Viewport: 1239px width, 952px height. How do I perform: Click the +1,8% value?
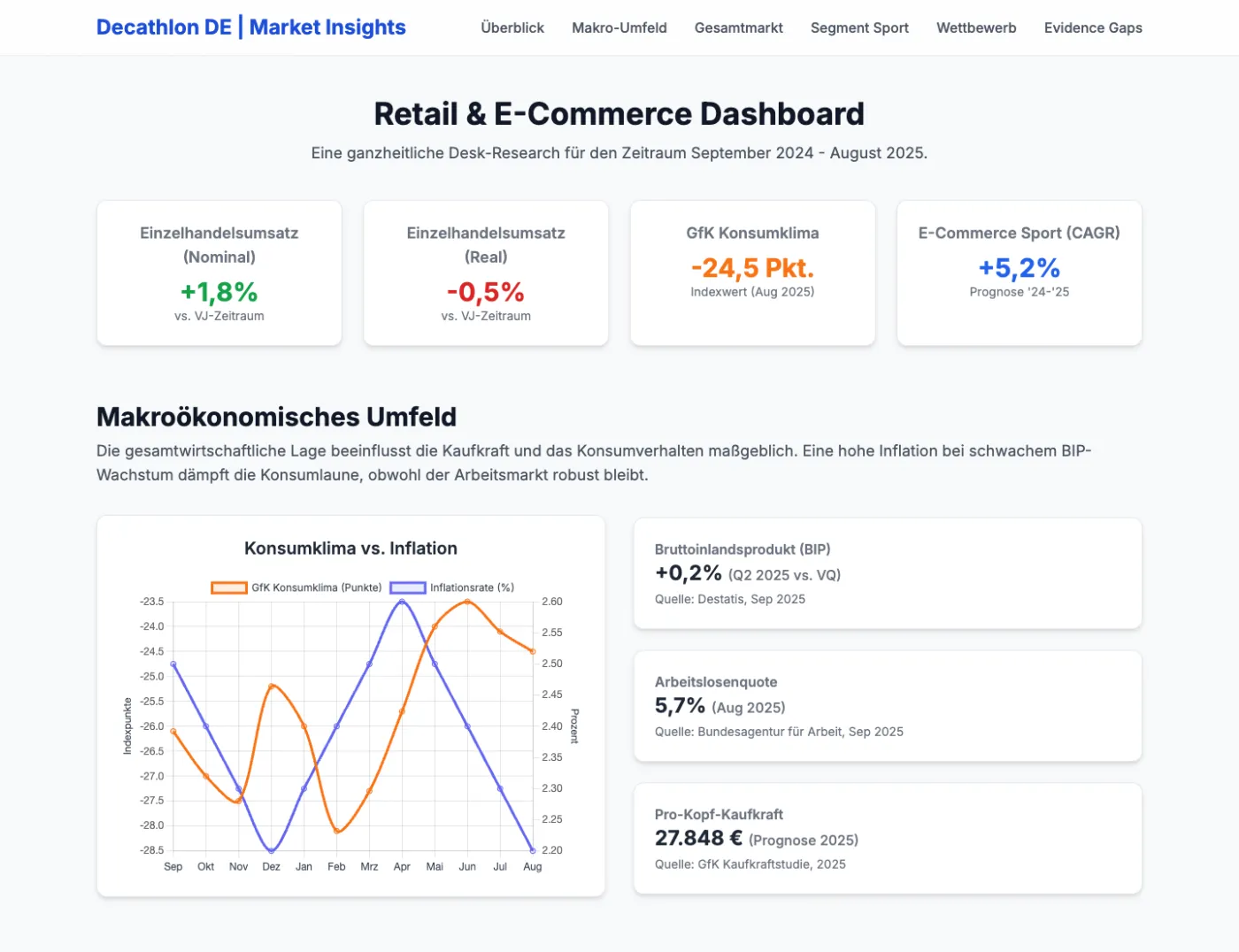219,291
